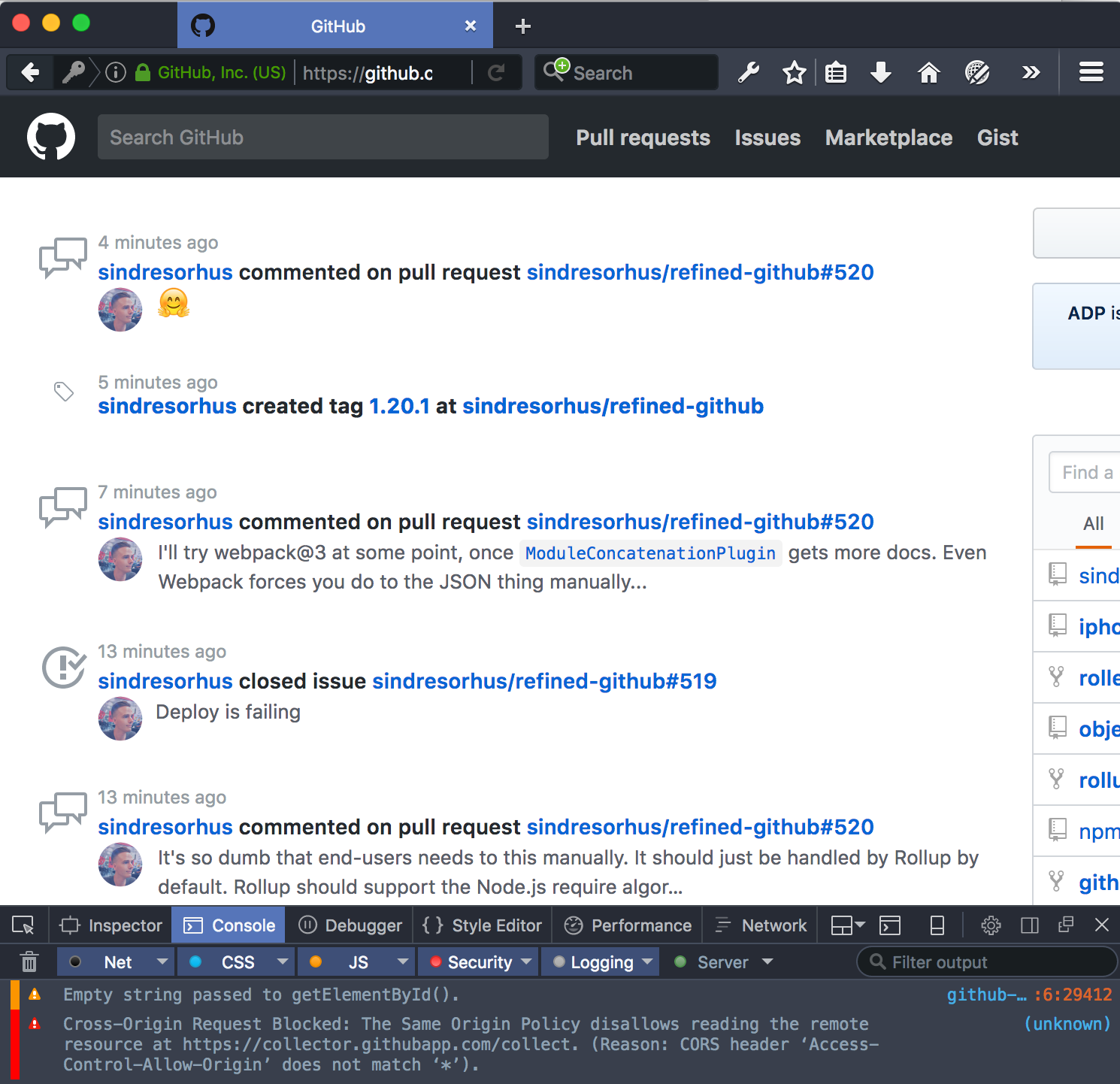The height and width of the screenshot is (1084, 1120).
Task: Clear console output with the trash icon
Action: [29, 961]
